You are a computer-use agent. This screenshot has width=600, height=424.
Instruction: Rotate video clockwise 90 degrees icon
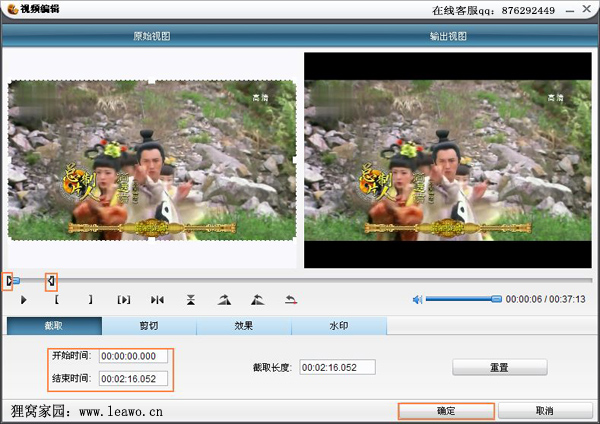click(224, 300)
